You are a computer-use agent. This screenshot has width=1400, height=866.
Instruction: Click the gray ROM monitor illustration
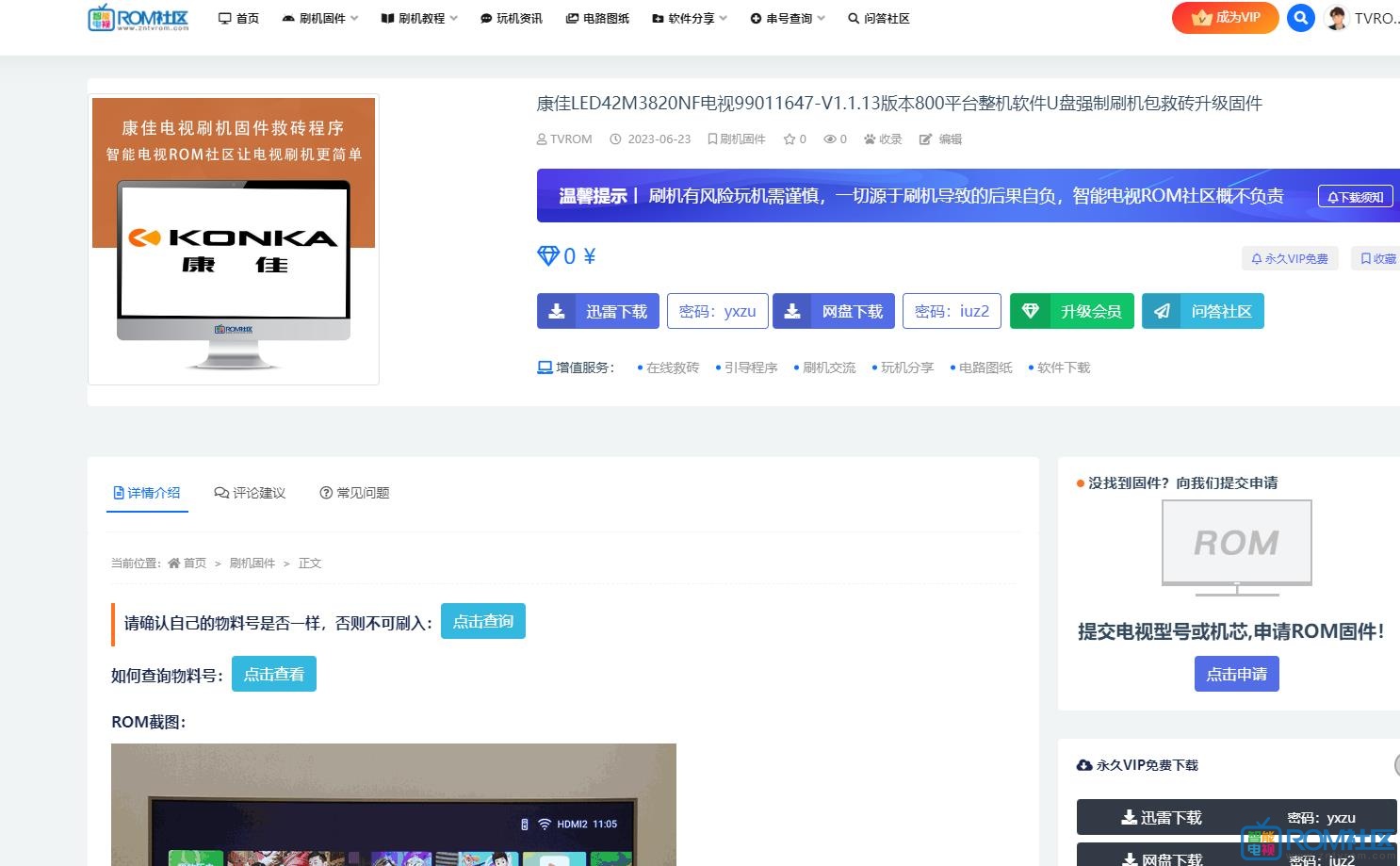tap(1237, 547)
